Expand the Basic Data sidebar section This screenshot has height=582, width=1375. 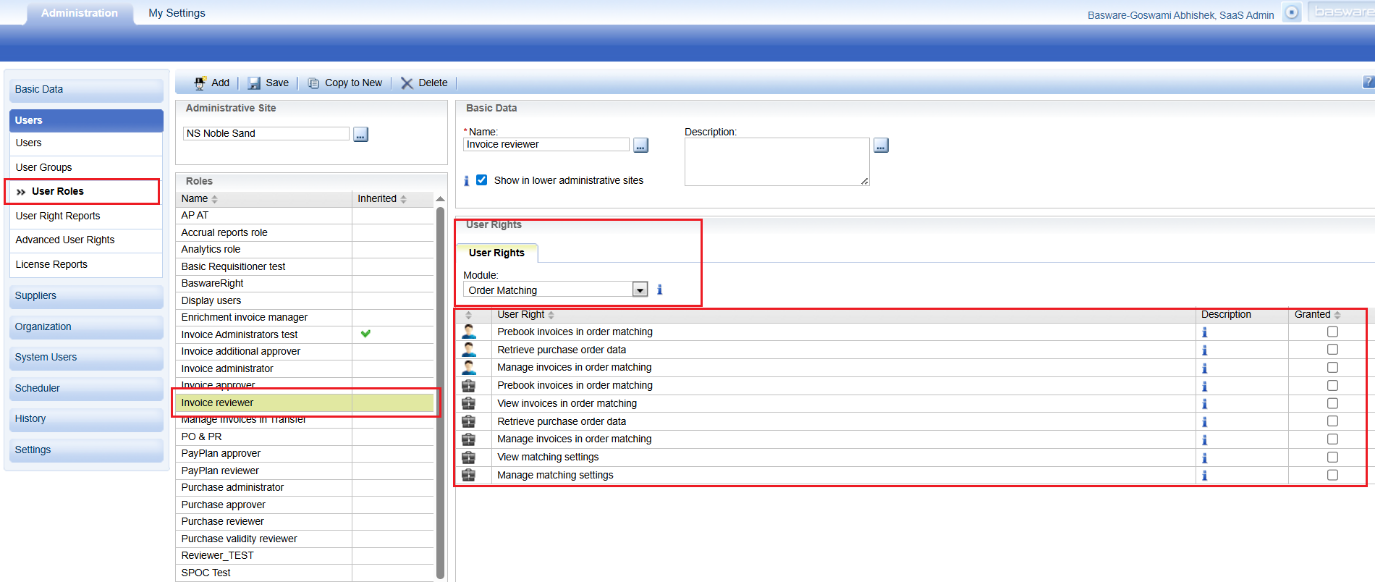(86, 90)
